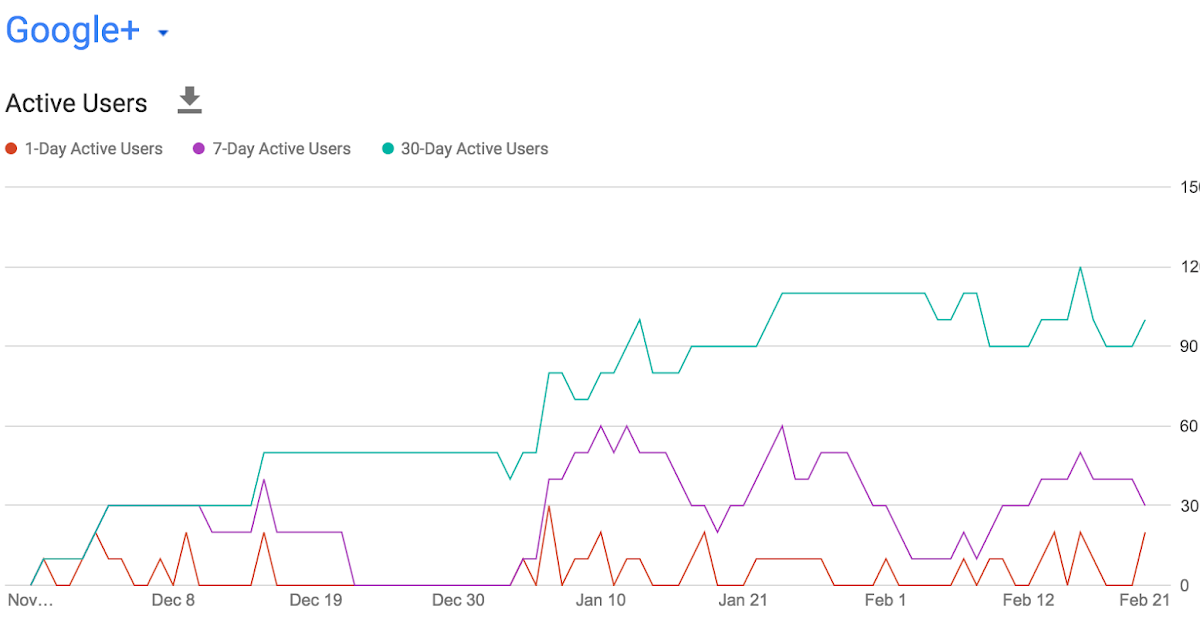
Task: Toggle the 30-Day Active Users legend label
Action: pyautogui.click(x=474, y=149)
